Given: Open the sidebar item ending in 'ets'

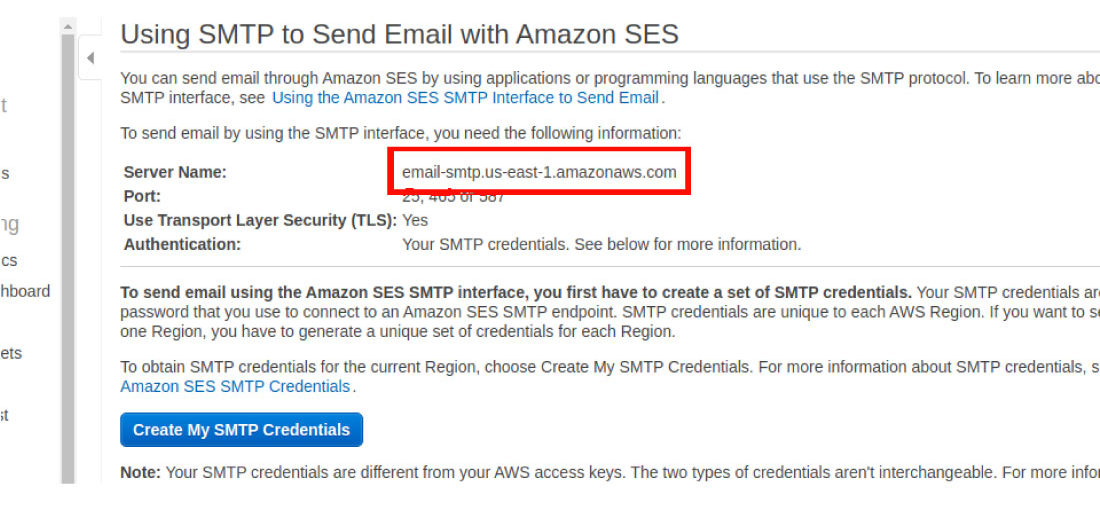Looking at the screenshot, I should coord(11,353).
